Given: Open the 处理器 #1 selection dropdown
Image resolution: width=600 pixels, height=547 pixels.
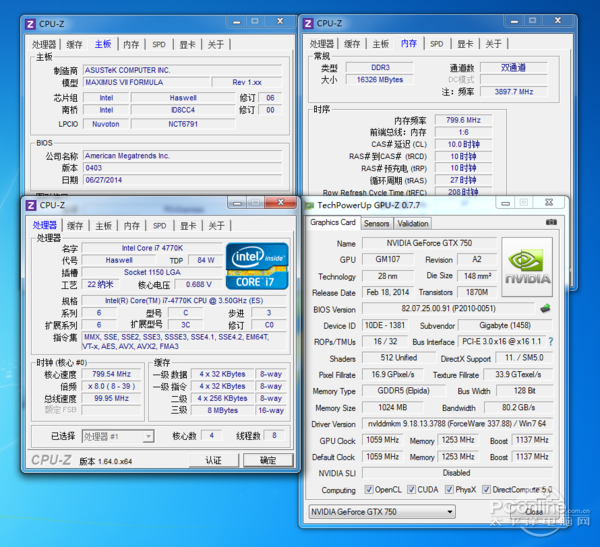Looking at the screenshot, I should click(x=118, y=437).
